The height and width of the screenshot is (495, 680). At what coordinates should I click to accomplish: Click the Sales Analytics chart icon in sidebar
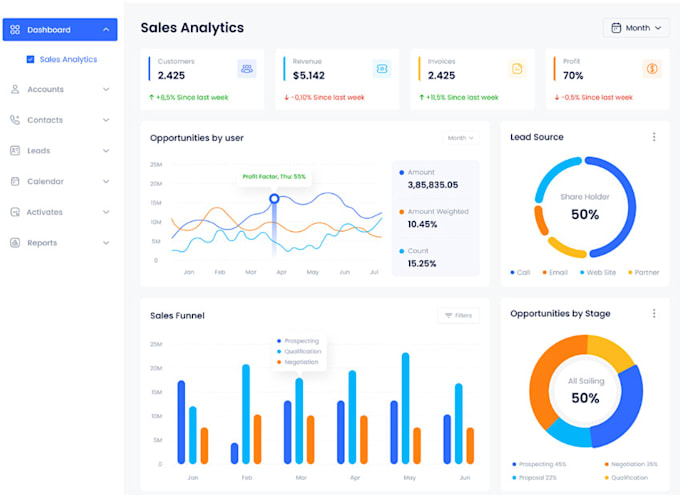click(x=30, y=59)
